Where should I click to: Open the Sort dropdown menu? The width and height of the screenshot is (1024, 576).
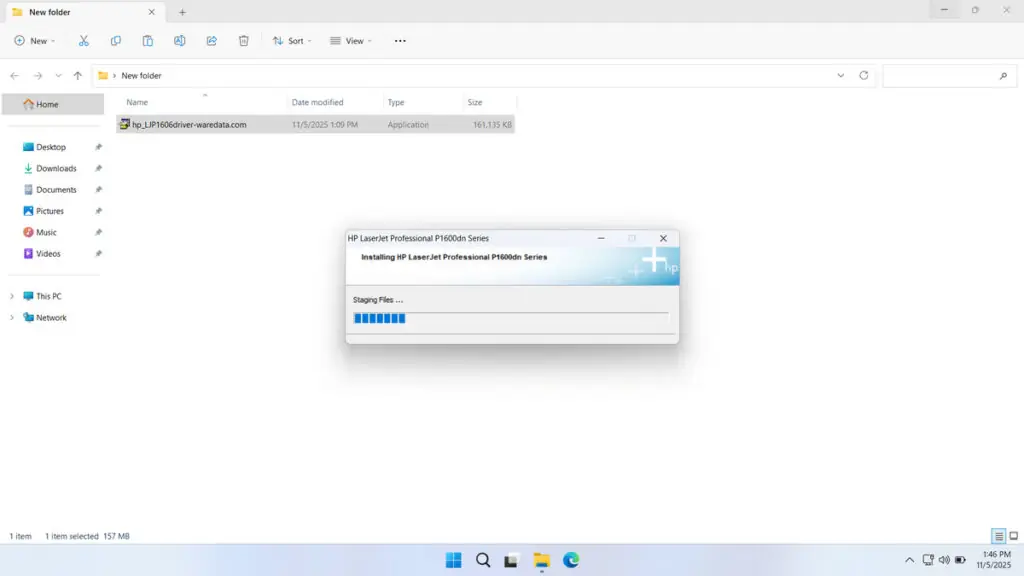click(x=291, y=40)
